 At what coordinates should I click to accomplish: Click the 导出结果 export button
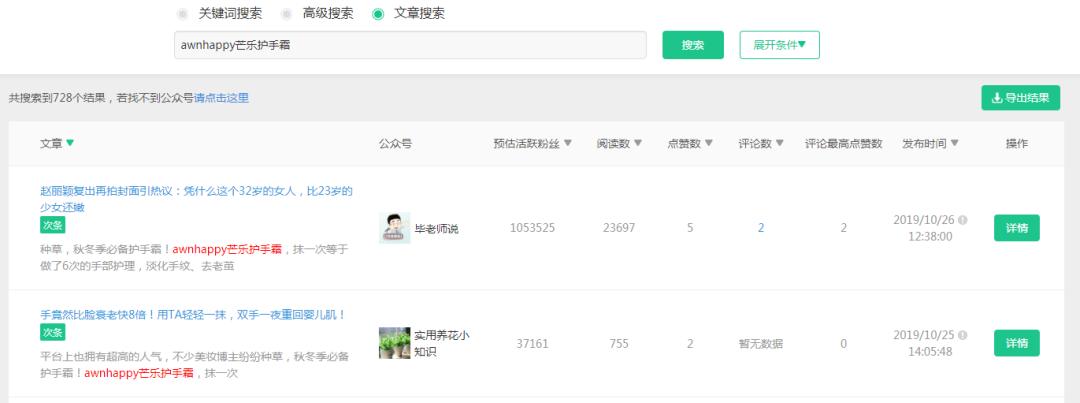pyautogui.click(x=1020, y=98)
